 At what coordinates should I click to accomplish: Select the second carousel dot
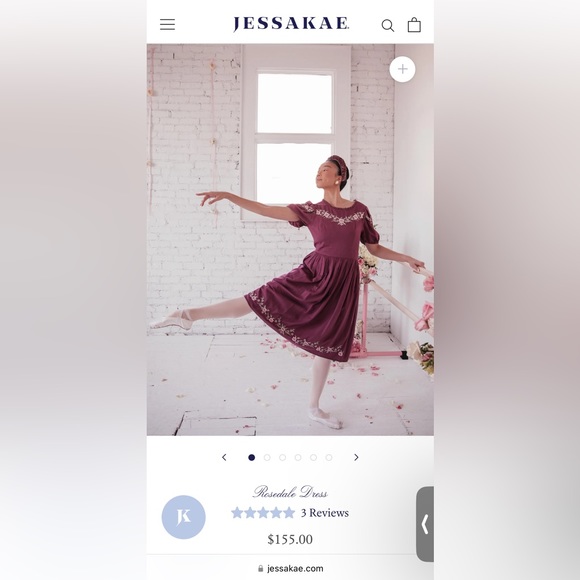[x=267, y=458]
